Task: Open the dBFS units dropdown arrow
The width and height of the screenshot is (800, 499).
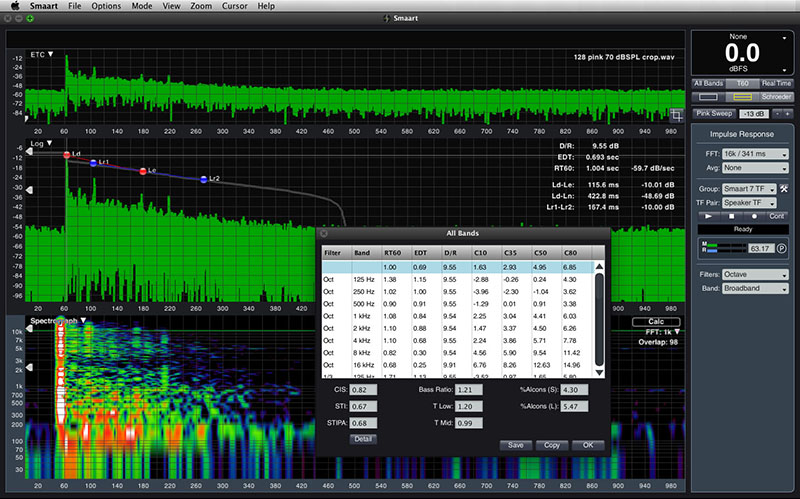Action: click(x=784, y=70)
